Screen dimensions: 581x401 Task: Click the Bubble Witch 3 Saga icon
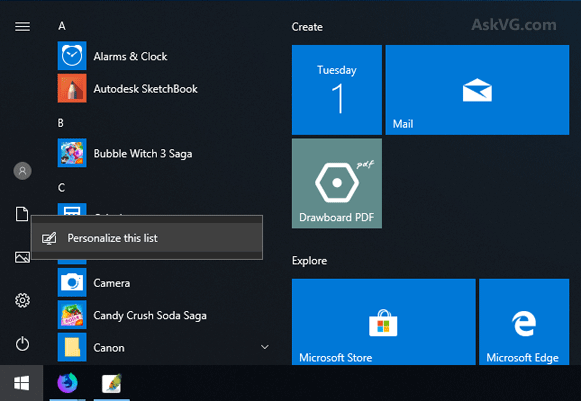point(72,153)
